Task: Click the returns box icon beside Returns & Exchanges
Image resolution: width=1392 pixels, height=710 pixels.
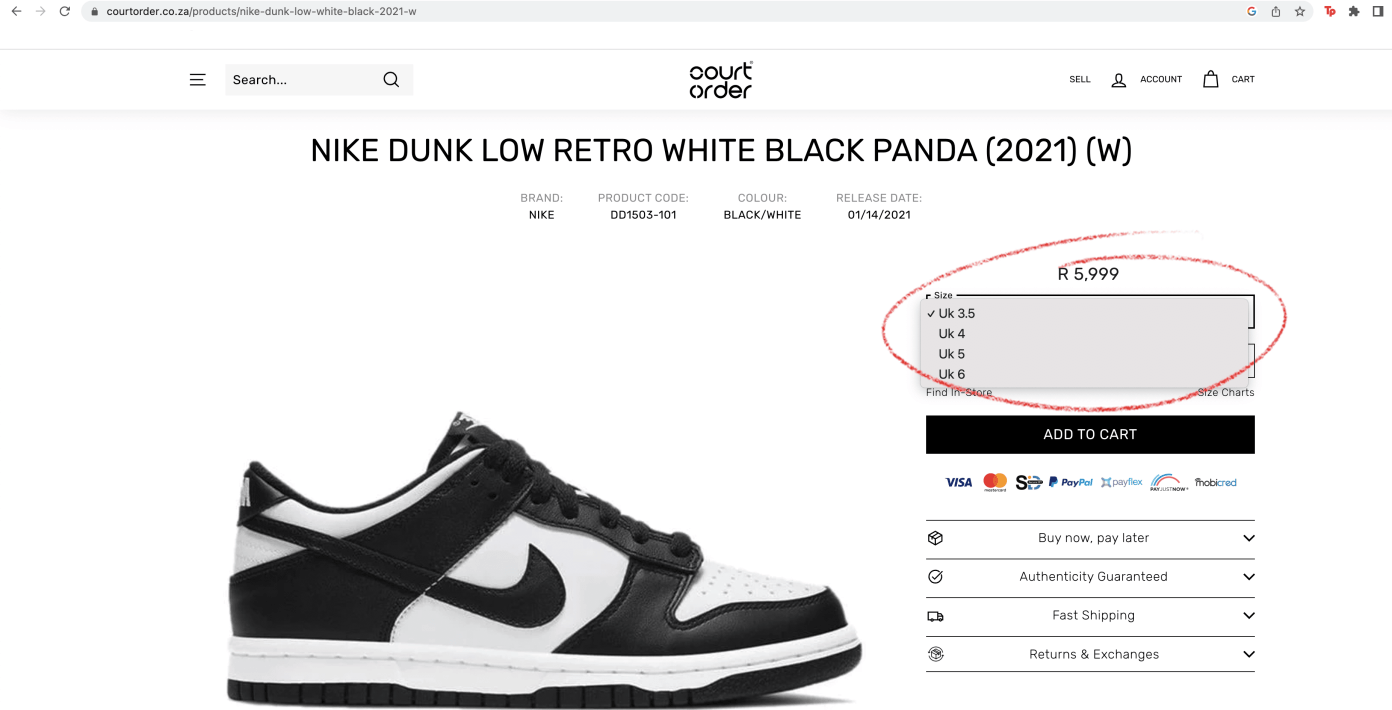Action: click(935, 654)
